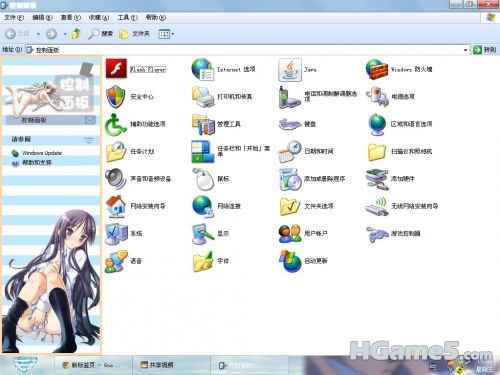Switch to the shared video taskbar item

coord(172,365)
